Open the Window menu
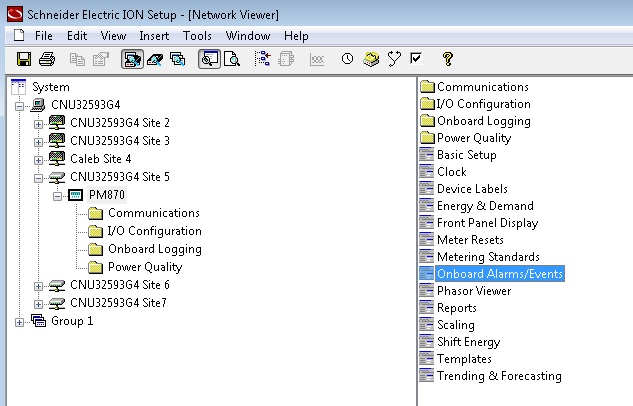 coord(248,36)
